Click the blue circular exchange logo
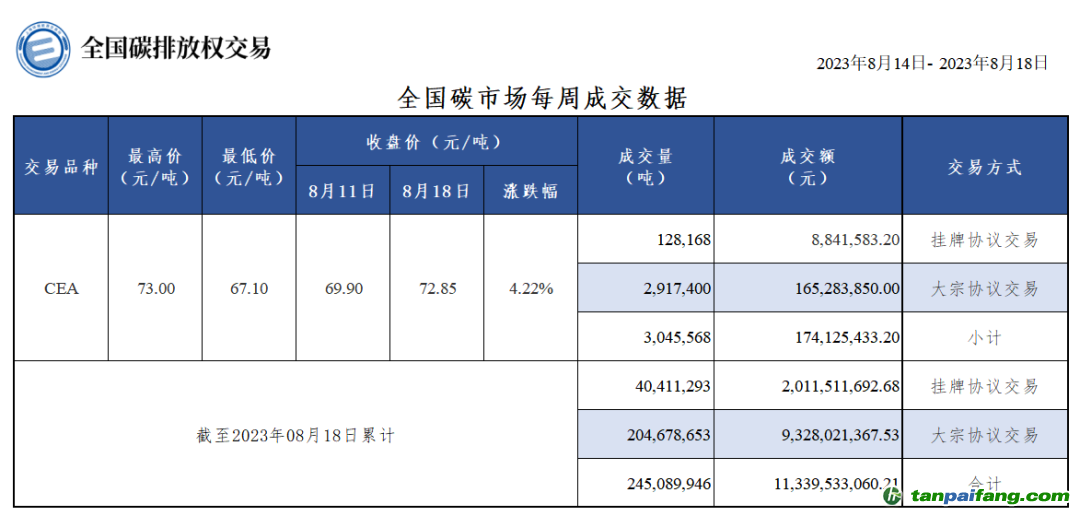 (43, 50)
